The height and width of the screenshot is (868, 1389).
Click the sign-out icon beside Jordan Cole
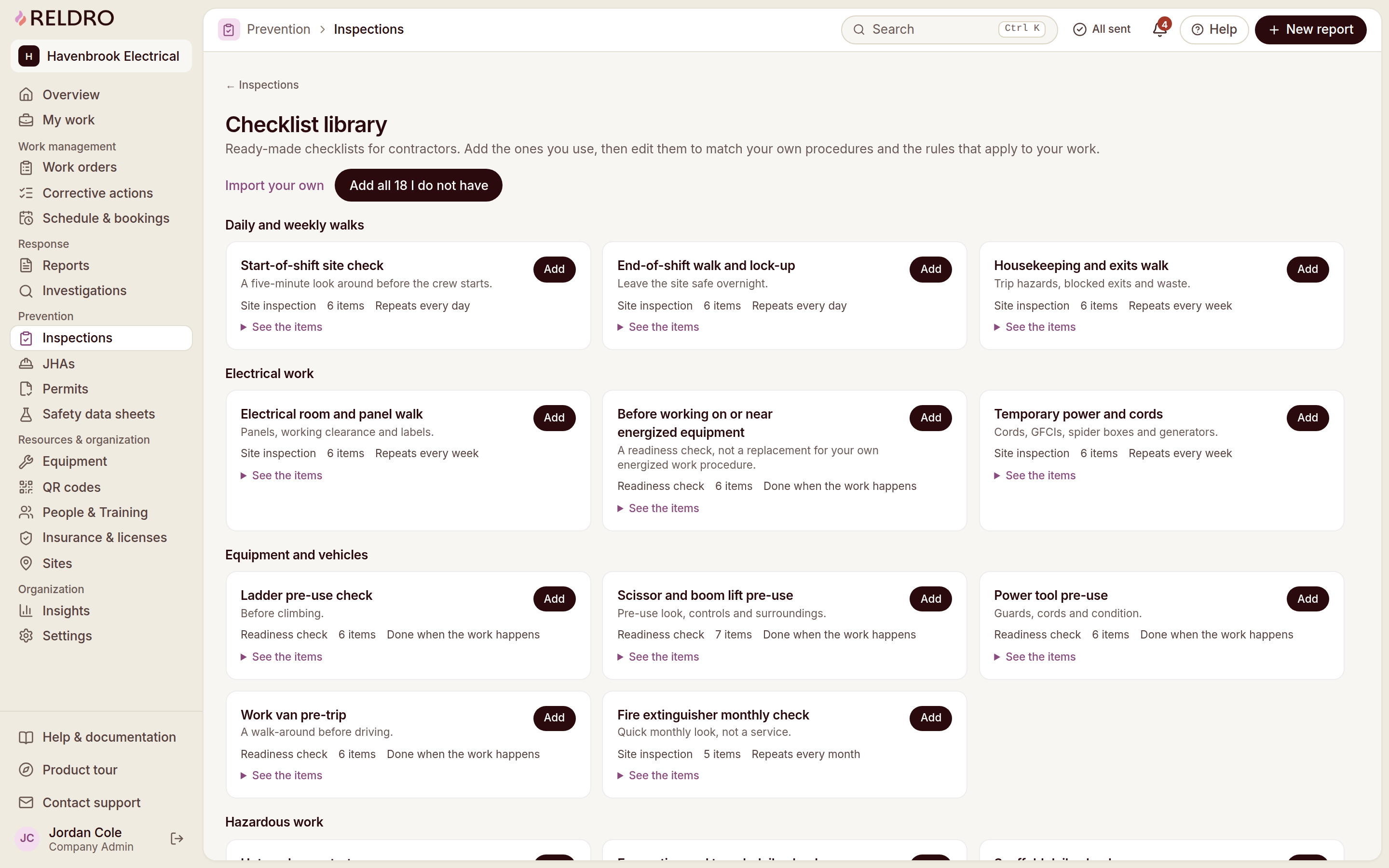coord(177,839)
